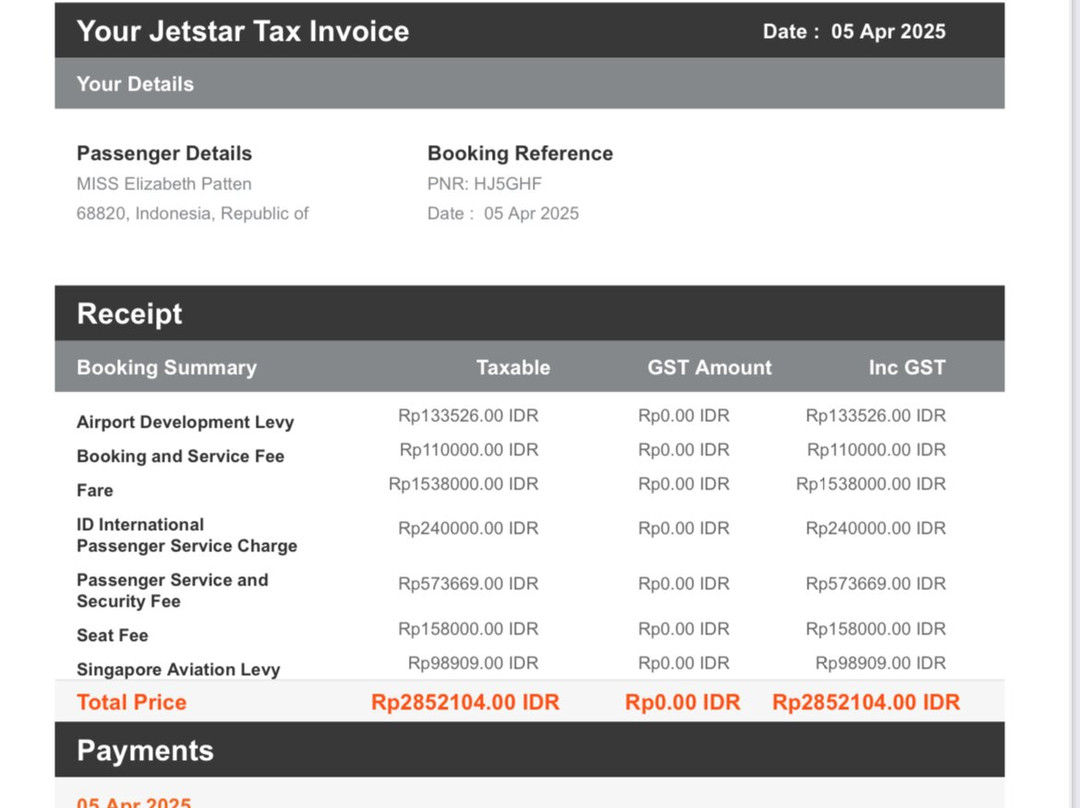Click the "Inc GST" column header
The height and width of the screenshot is (808, 1080).
(906, 367)
